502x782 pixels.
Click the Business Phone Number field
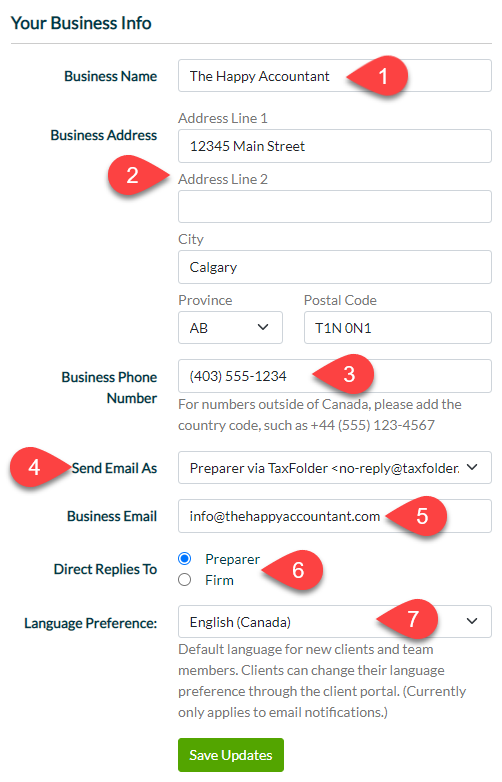pyautogui.click(x=335, y=376)
